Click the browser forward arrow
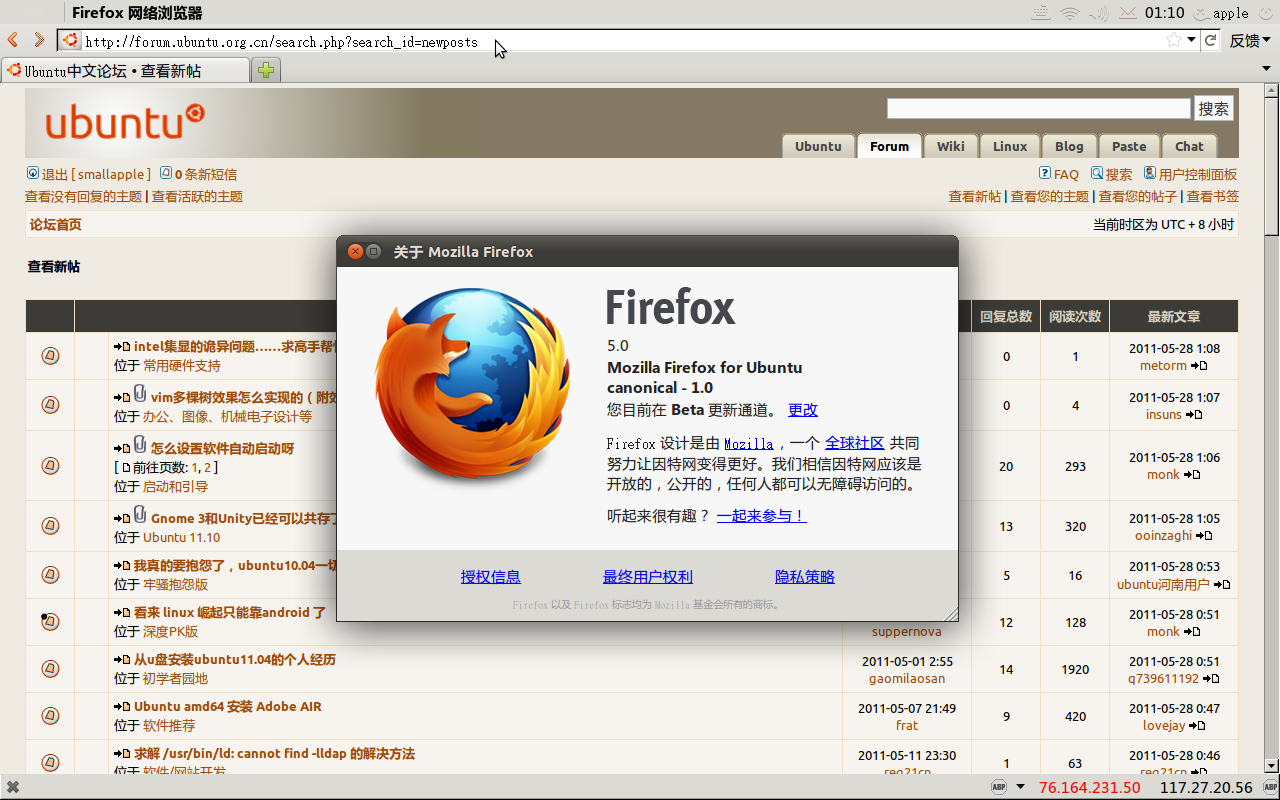Viewport: 1280px width, 800px height. (x=39, y=40)
